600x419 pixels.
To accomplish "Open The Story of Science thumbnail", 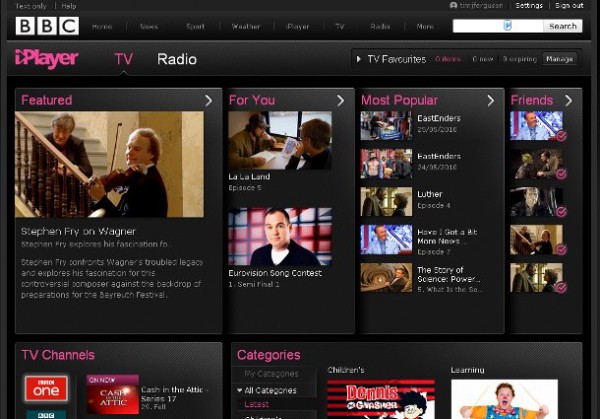I will click(x=386, y=277).
